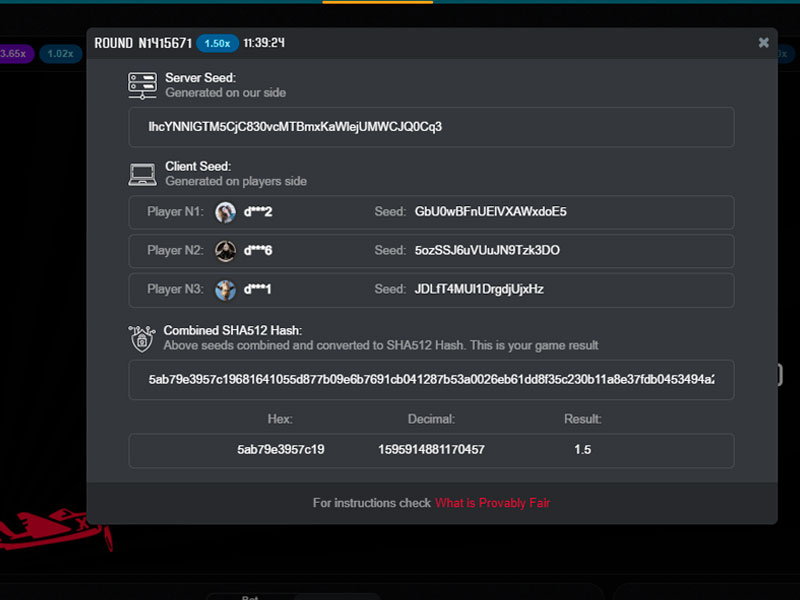
Task: Click the hex value 5ab79e3957c19
Action: tap(280, 450)
